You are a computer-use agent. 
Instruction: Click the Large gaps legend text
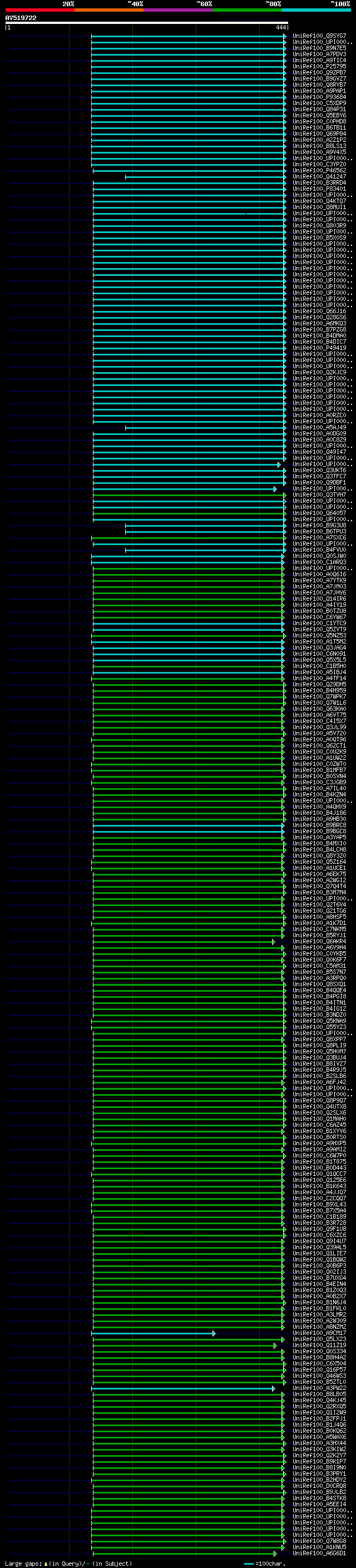pyautogui.click(x=68, y=1563)
